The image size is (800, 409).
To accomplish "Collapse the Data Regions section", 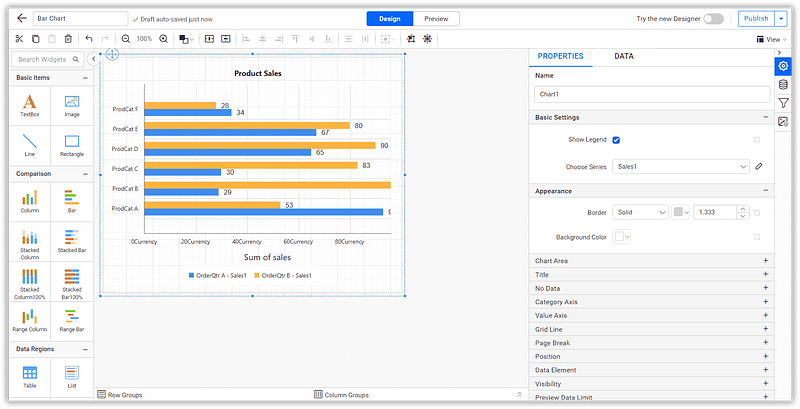I will 85,349.
